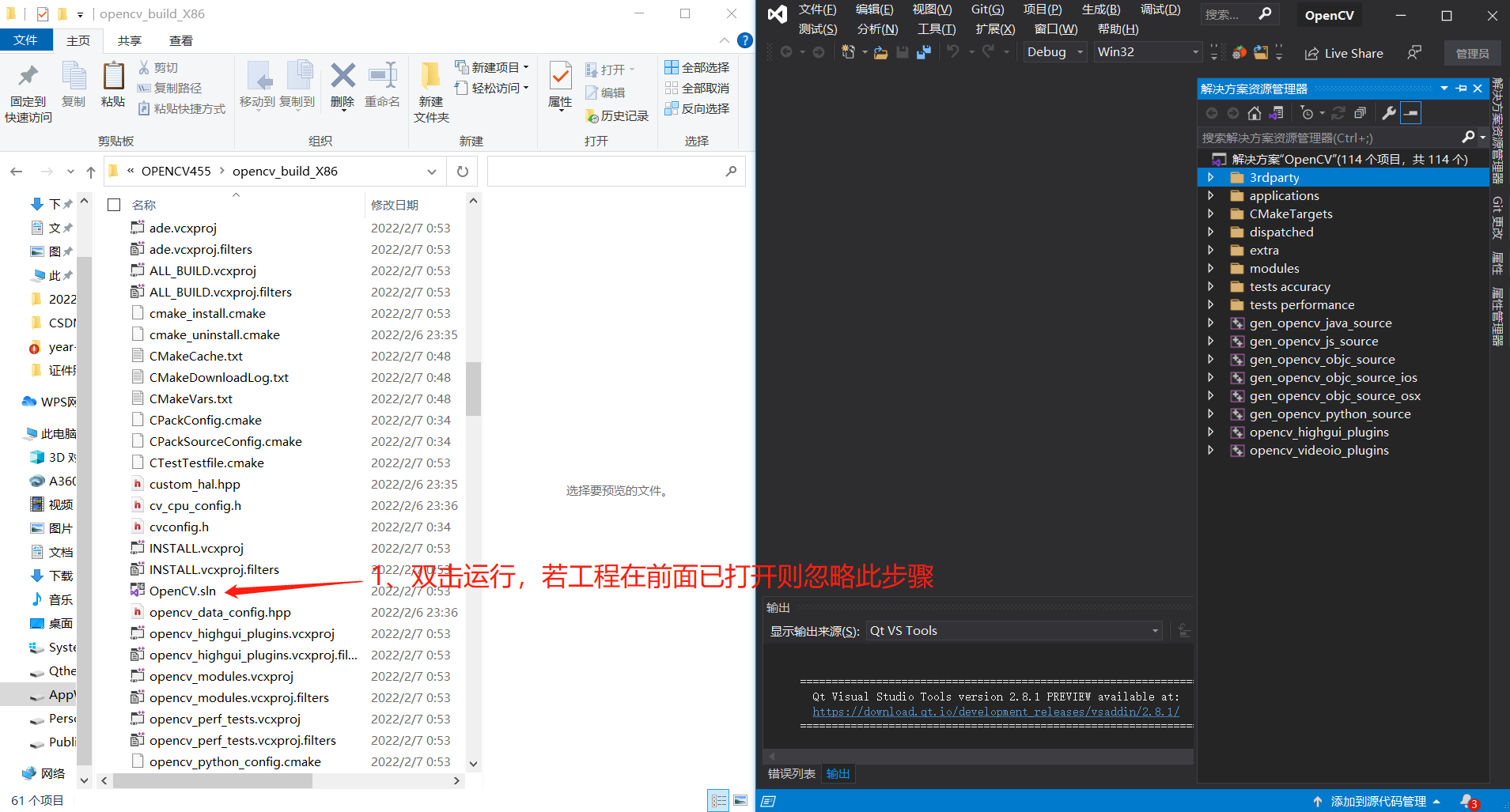Click the Paste (粘贴) clipboard icon
The width and height of the screenshot is (1510, 812).
tap(113, 76)
